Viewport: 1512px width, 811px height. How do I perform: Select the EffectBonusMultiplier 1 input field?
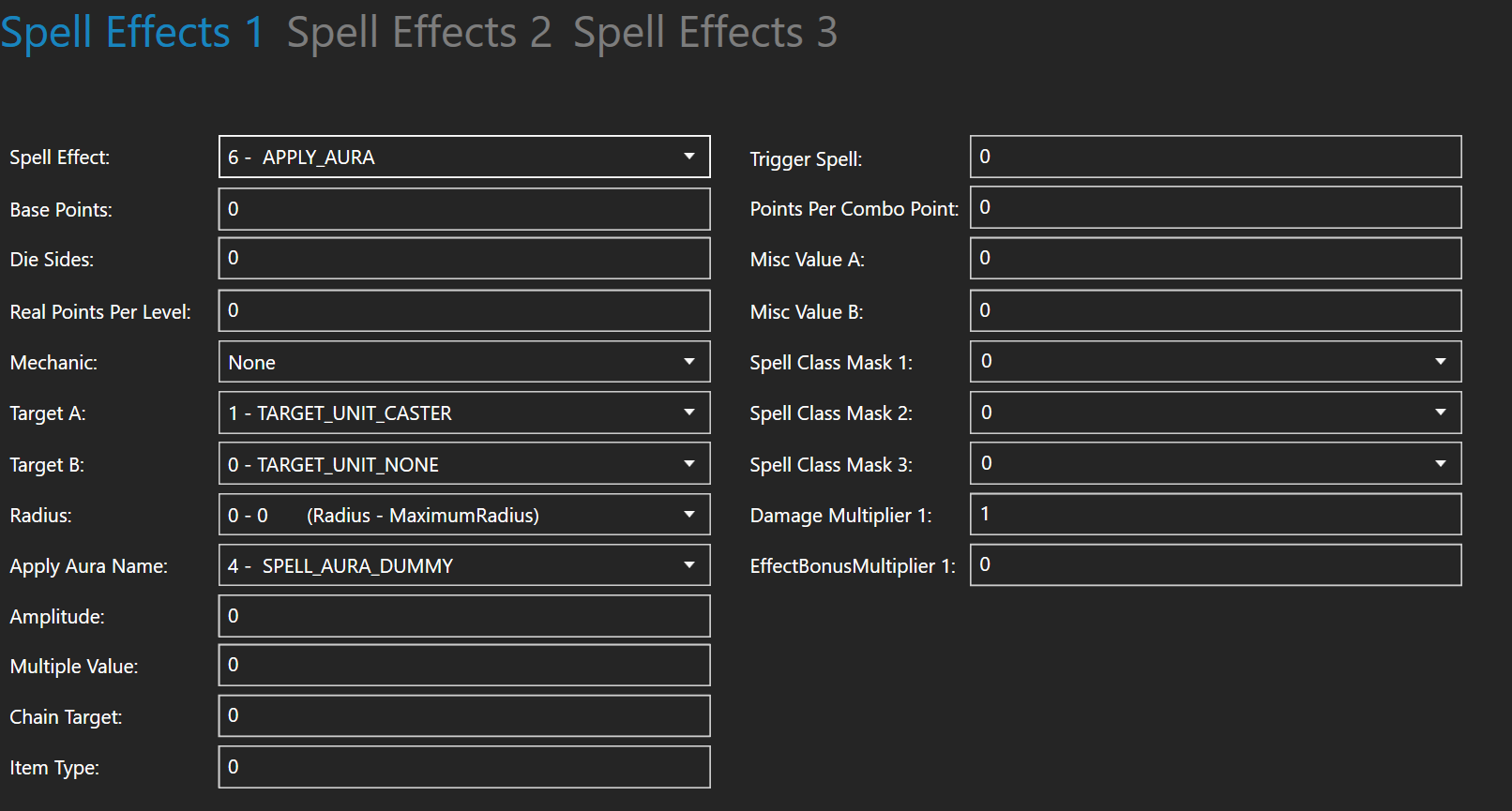coord(1215,564)
